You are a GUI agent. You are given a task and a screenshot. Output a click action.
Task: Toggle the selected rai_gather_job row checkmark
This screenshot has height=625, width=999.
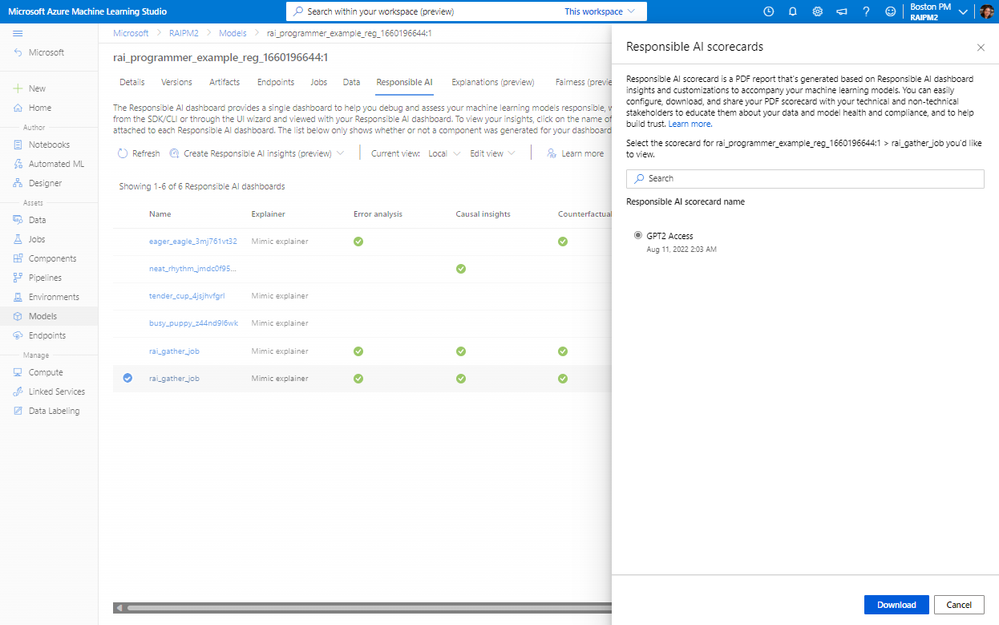tap(127, 378)
